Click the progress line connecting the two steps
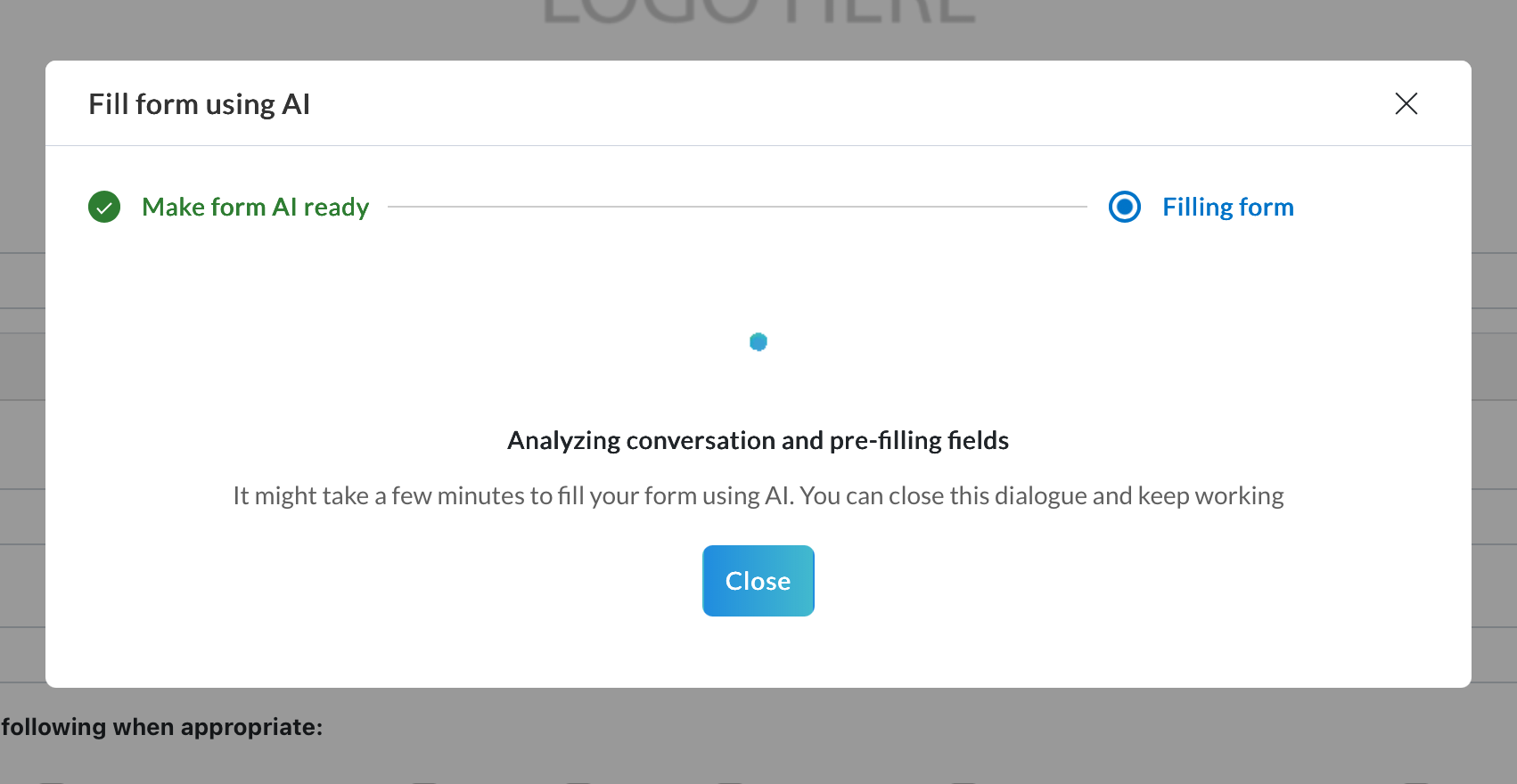The width and height of the screenshot is (1517, 784). click(x=737, y=207)
